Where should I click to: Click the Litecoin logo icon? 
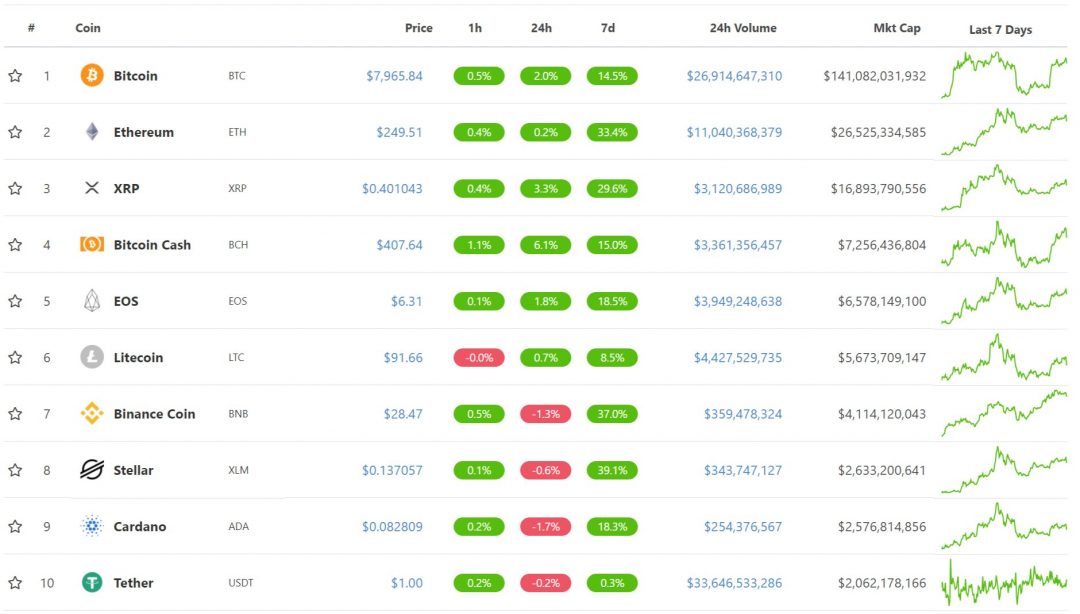tap(92, 357)
